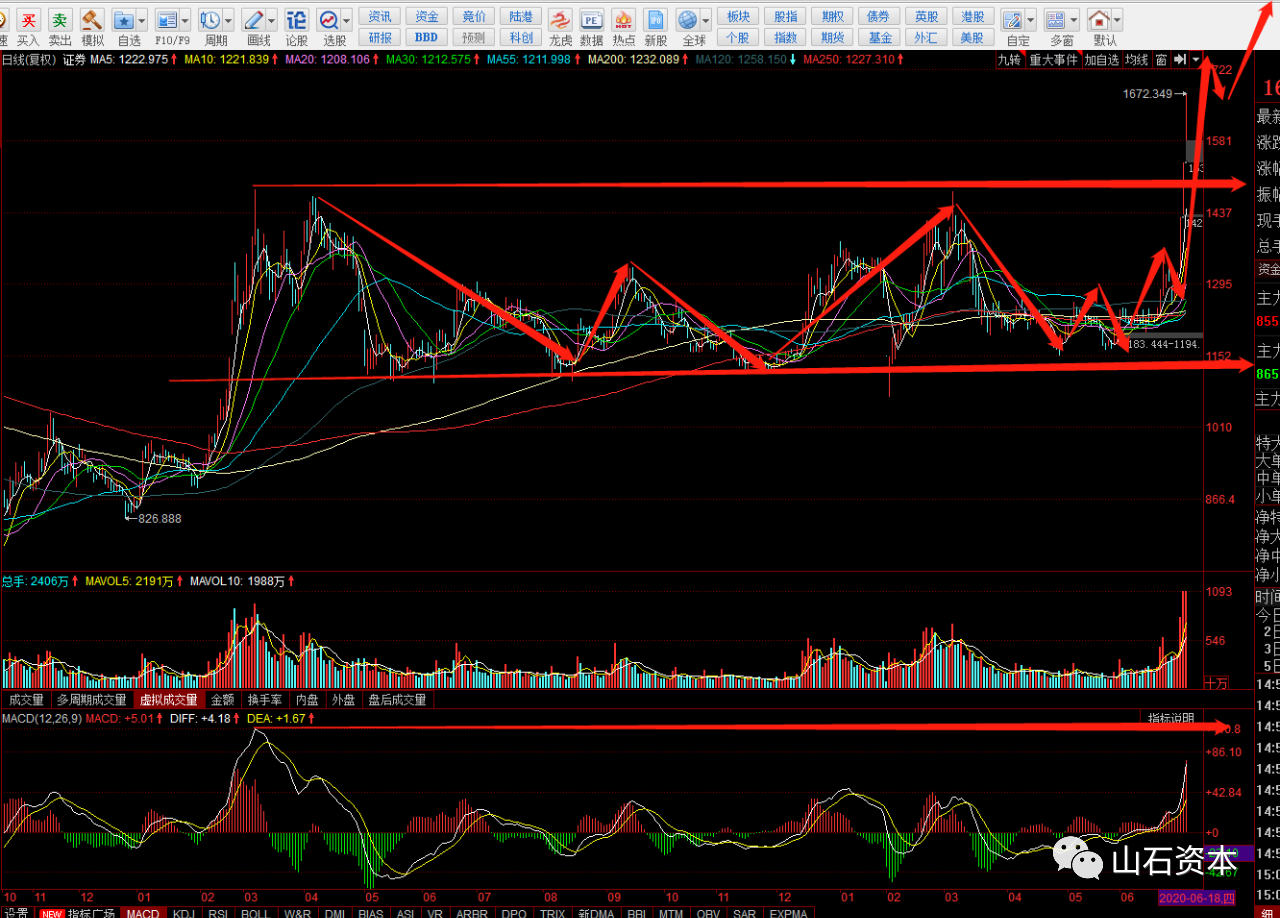Open 数据 PE data icon

point(592,19)
